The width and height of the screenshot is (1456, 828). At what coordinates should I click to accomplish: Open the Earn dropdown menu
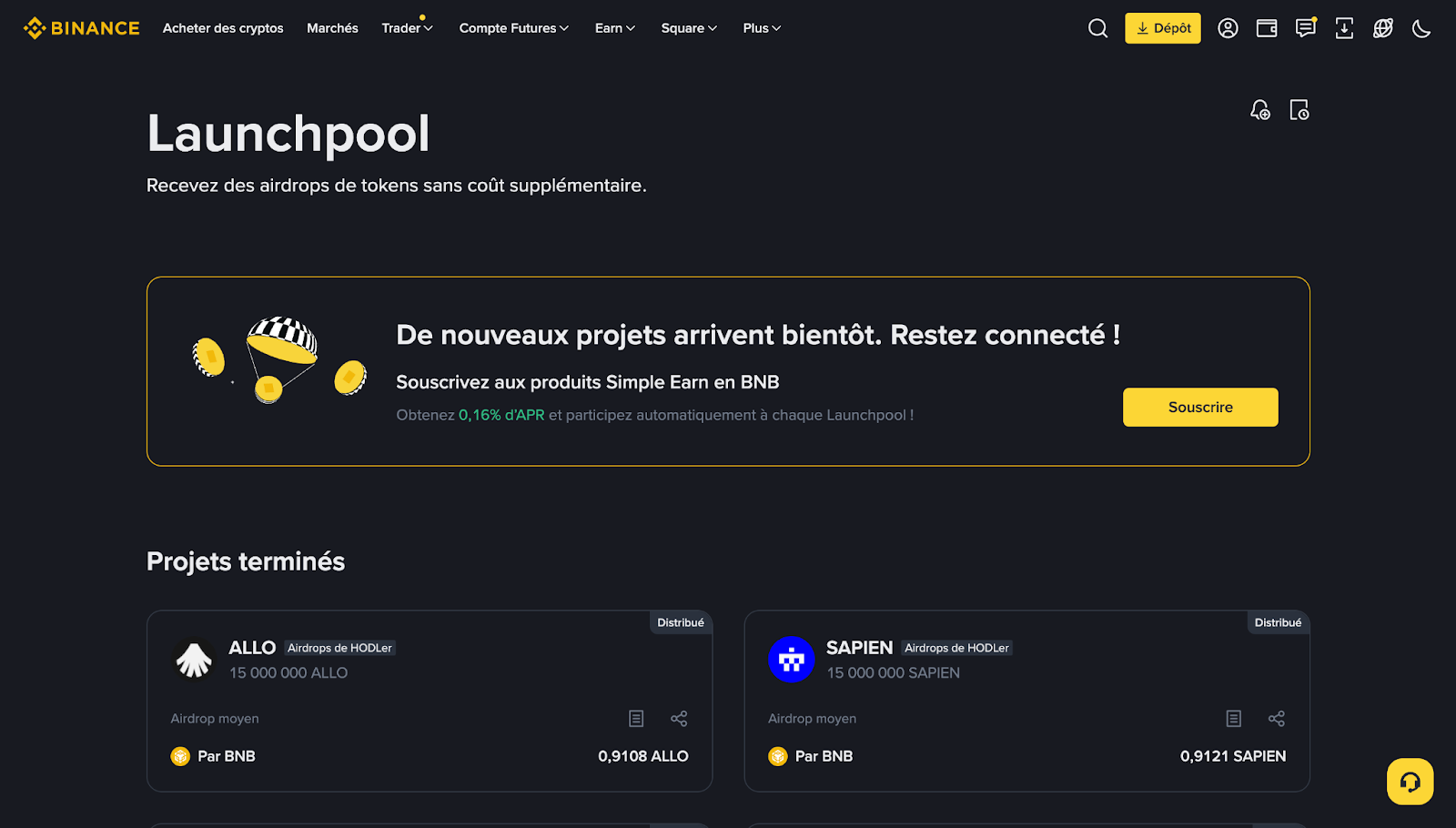(x=614, y=28)
